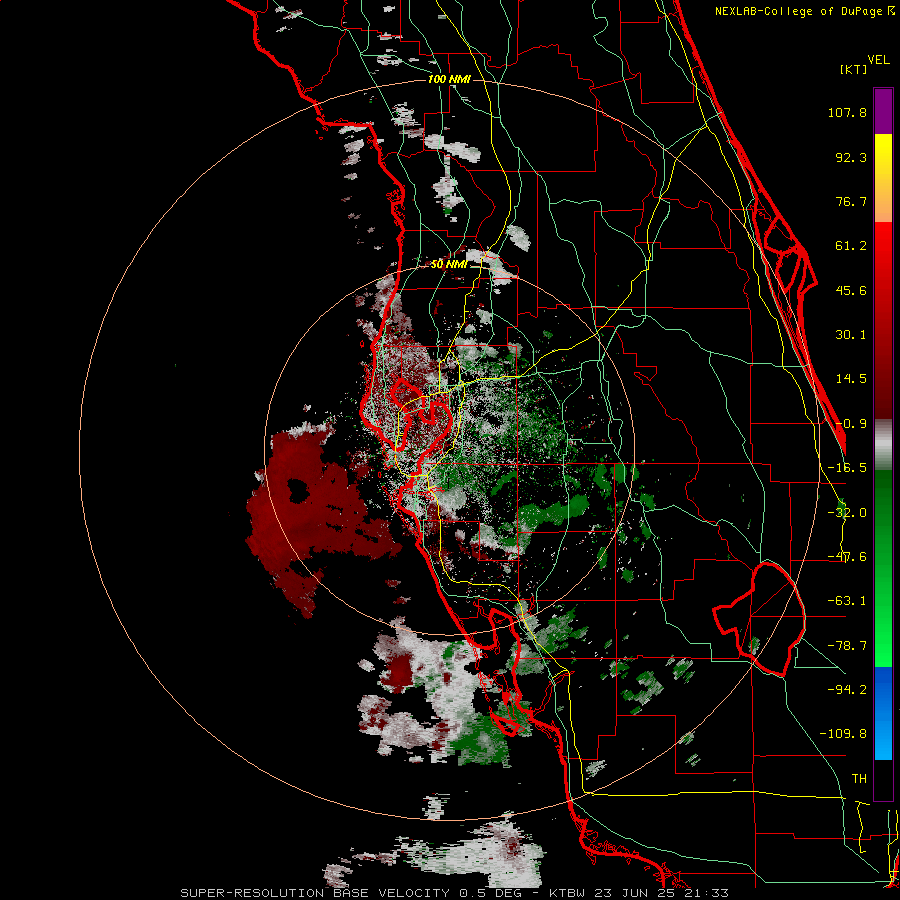Click the NEXLAB-College of DuPage label
900x900 pixels.
[805, 11]
